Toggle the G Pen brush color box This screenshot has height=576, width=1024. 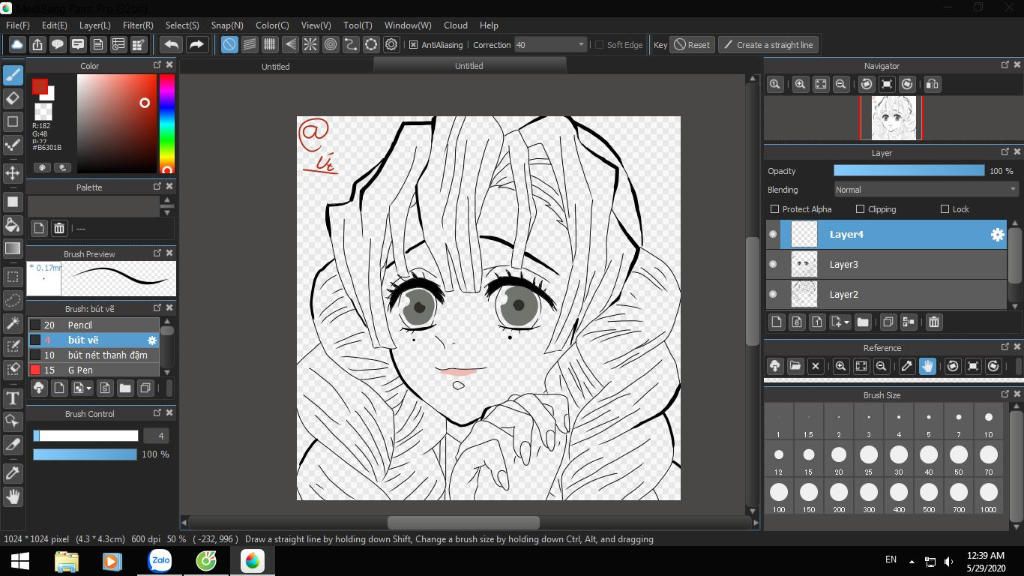pyautogui.click(x=36, y=370)
